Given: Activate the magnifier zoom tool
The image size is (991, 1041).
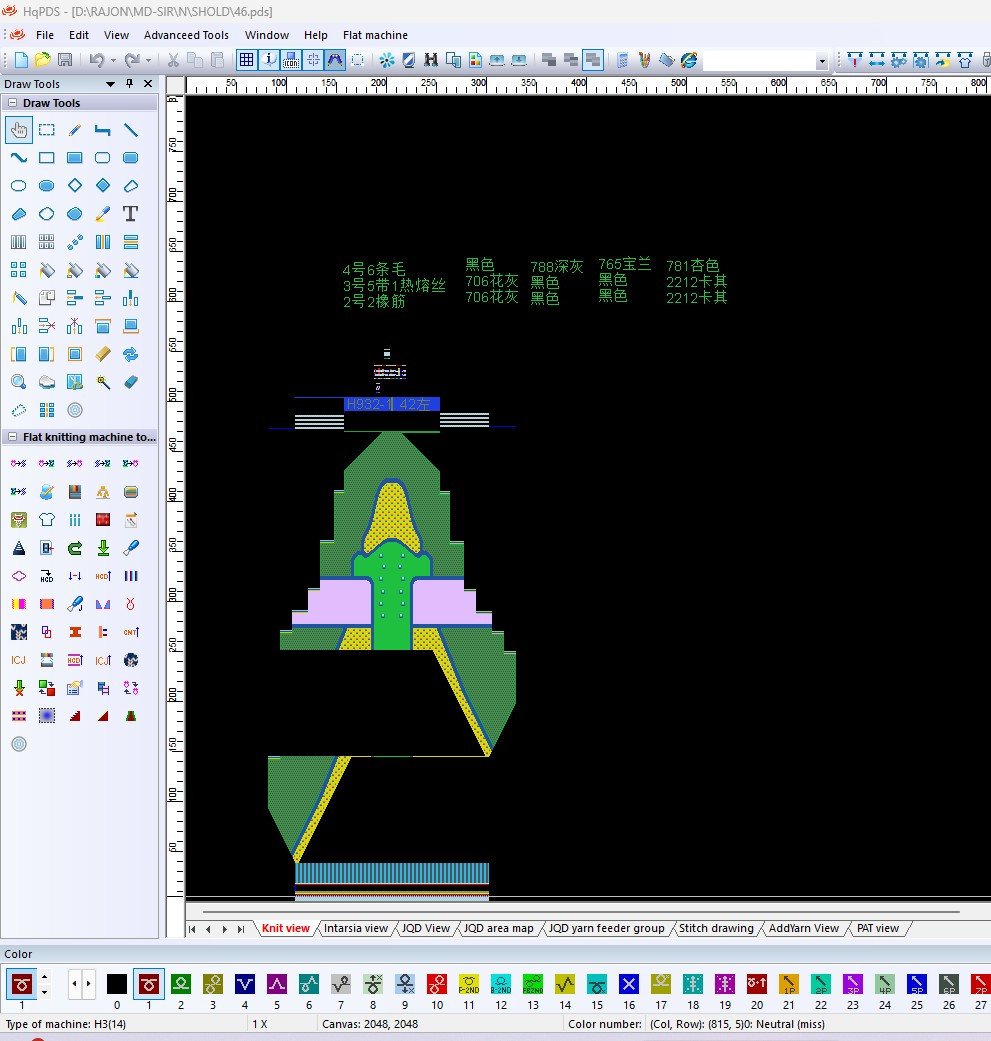Looking at the screenshot, I should coord(18,382).
